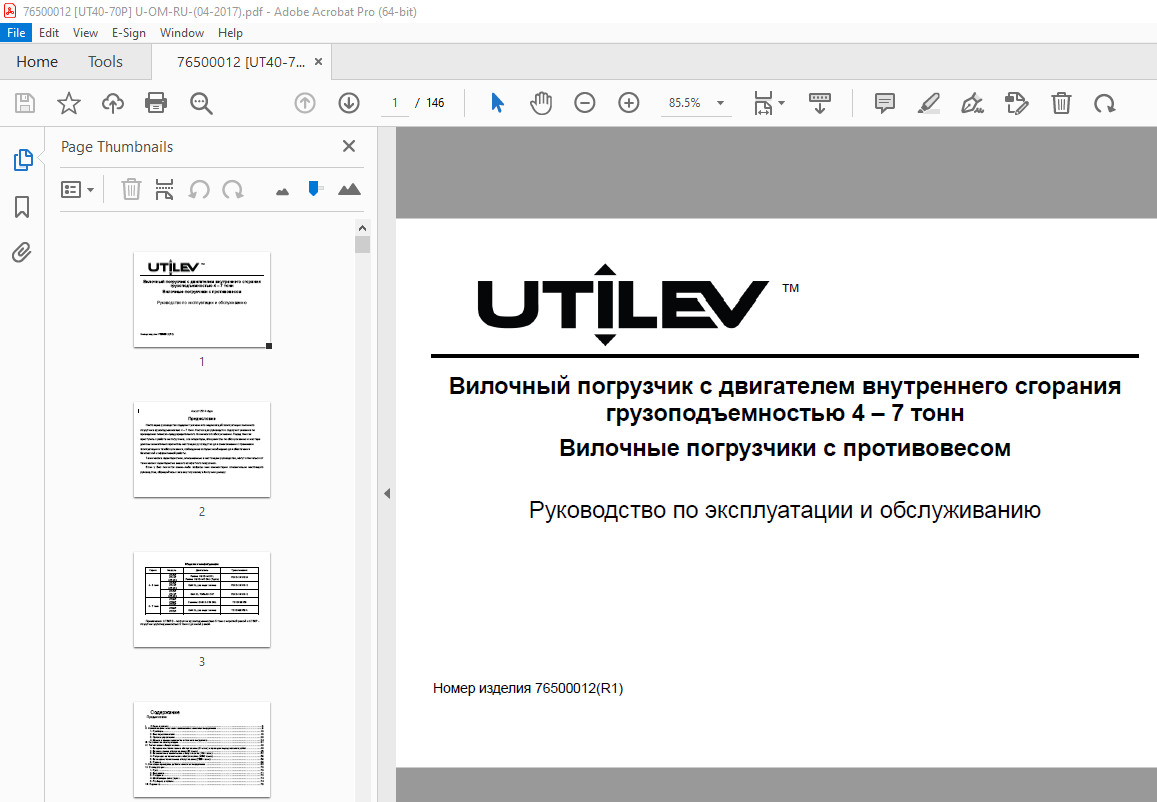
Task: Add document to starred with star icon
Action: (69, 103)
